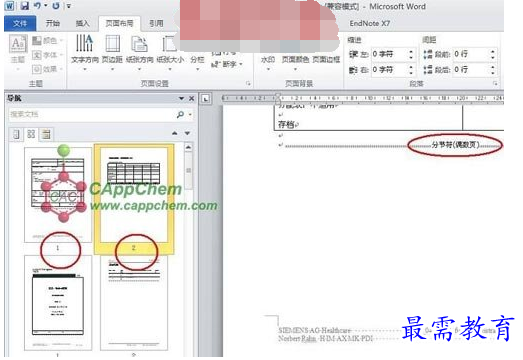Switch to page thumbnails browse tab
The image size is (523, 360).
pyautogui.click(x=31, y=134)
